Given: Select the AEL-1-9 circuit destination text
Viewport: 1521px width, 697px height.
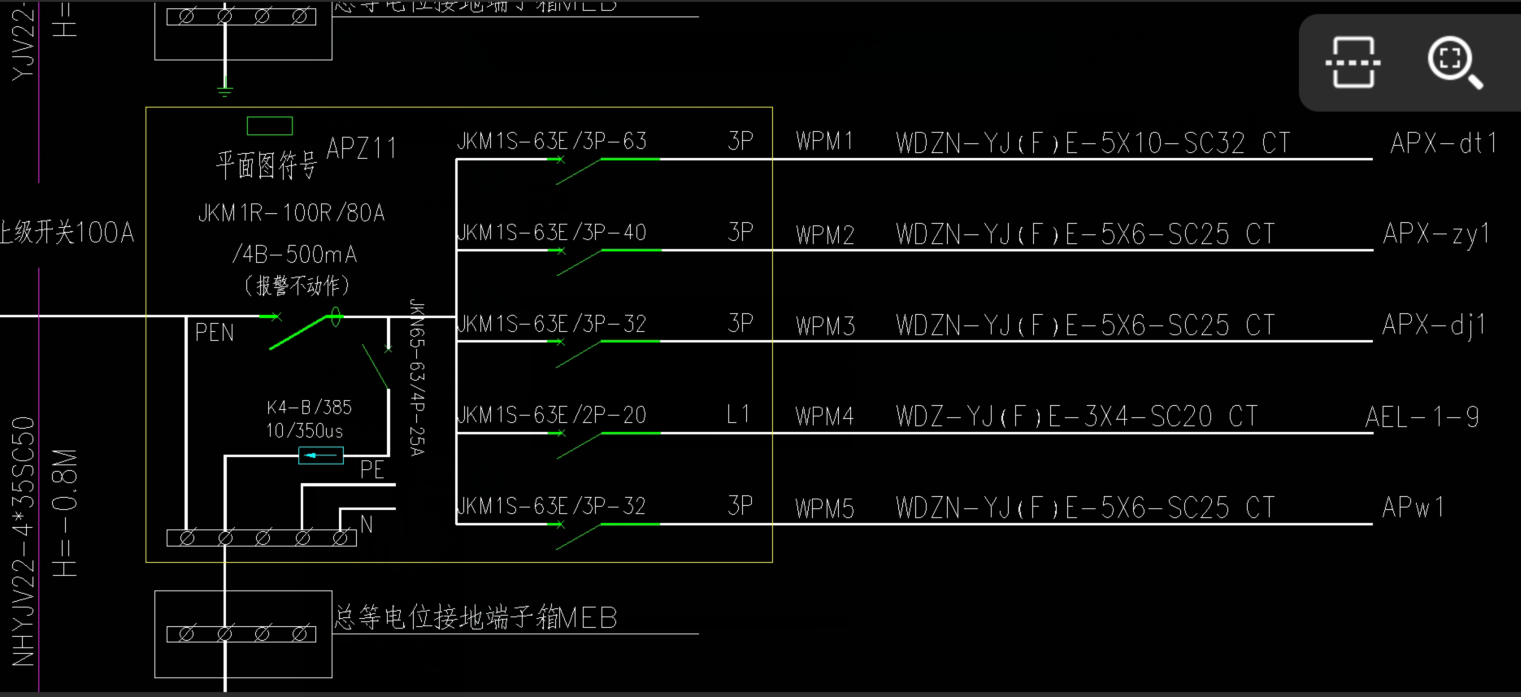Looking at the screenshot, I should [x=1421, y=417].
